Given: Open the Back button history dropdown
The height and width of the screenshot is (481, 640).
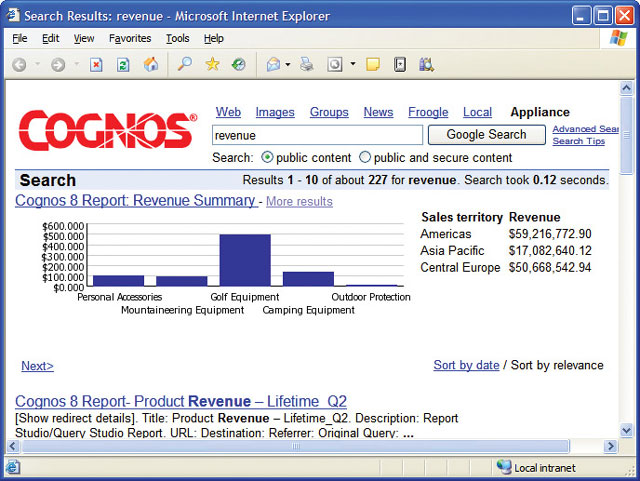Looking at the screenshot, I should pyautogui.click(x=37, y=64).
